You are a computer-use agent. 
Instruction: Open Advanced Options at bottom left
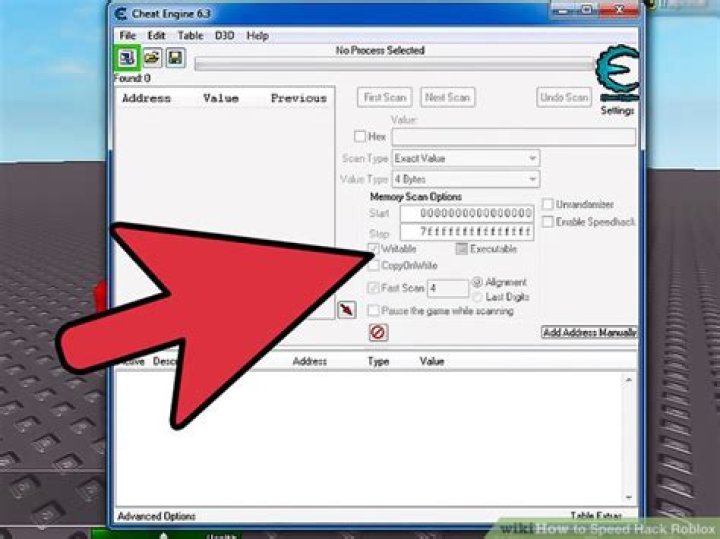click(x=156, y=516)
